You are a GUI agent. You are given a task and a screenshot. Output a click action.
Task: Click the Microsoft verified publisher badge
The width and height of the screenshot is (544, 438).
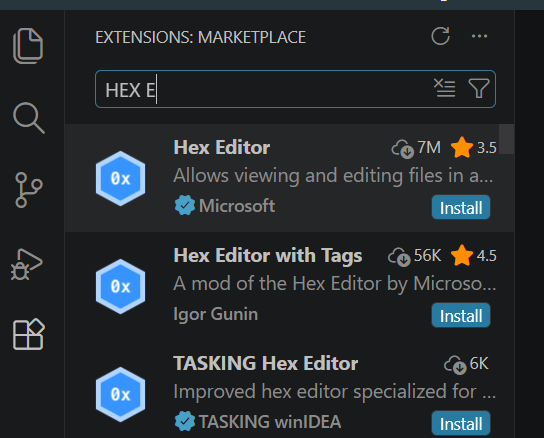click(185, 205)
